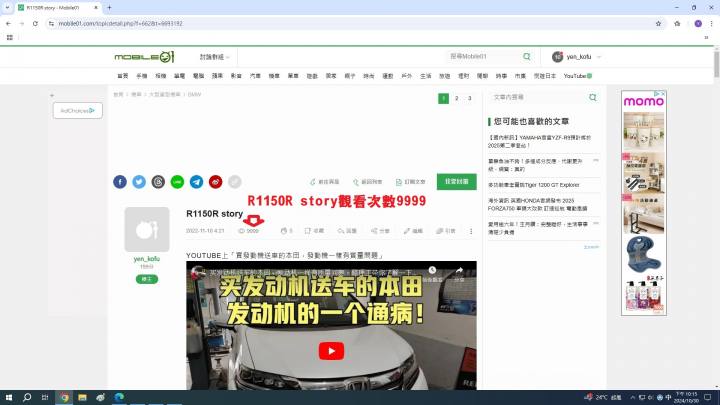Share the post on Weibo
This screenshot has height=405, width=720.
(215, 182)
